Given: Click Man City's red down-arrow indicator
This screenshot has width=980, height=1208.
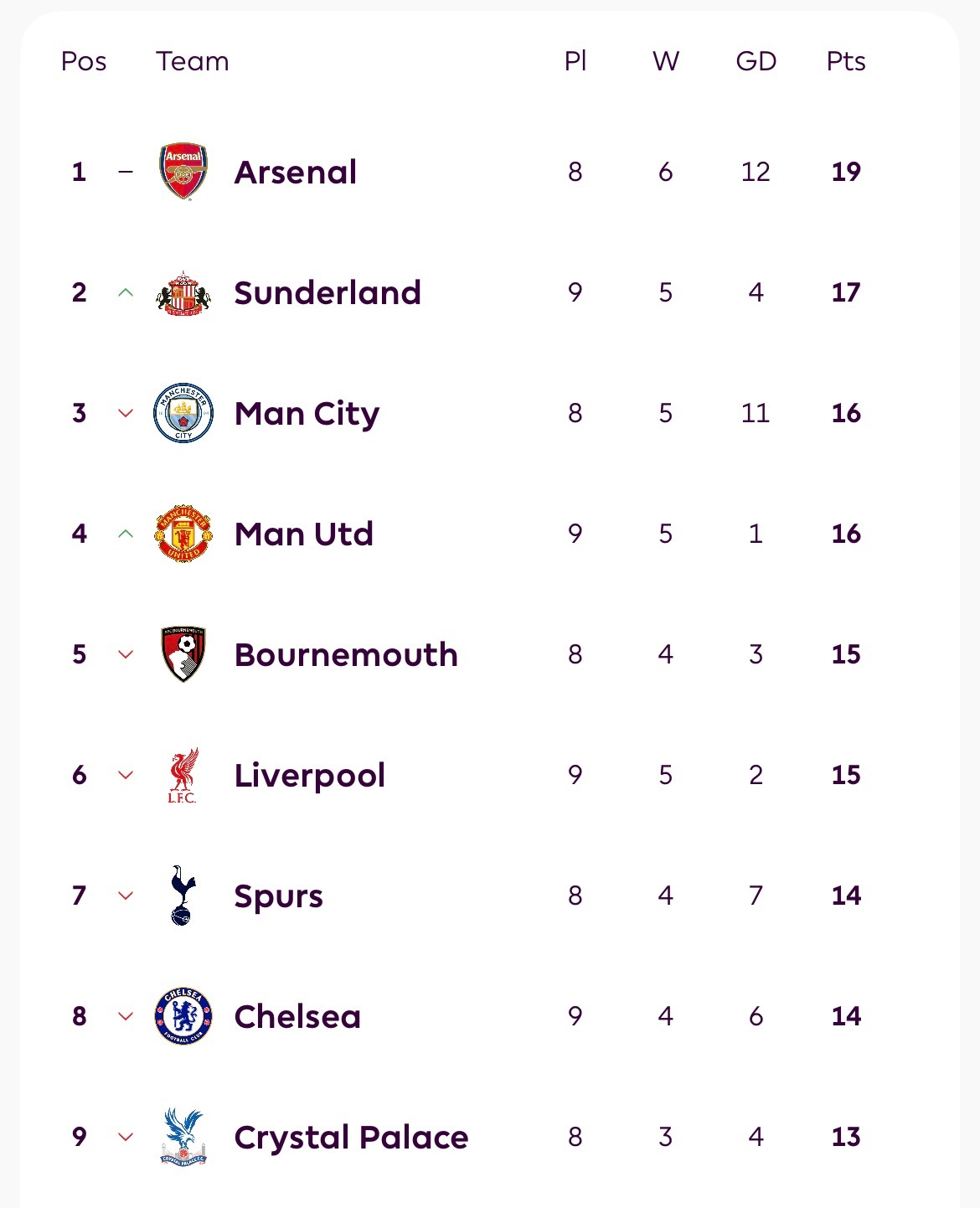Looking at the screenshot, I should [126, 413].
